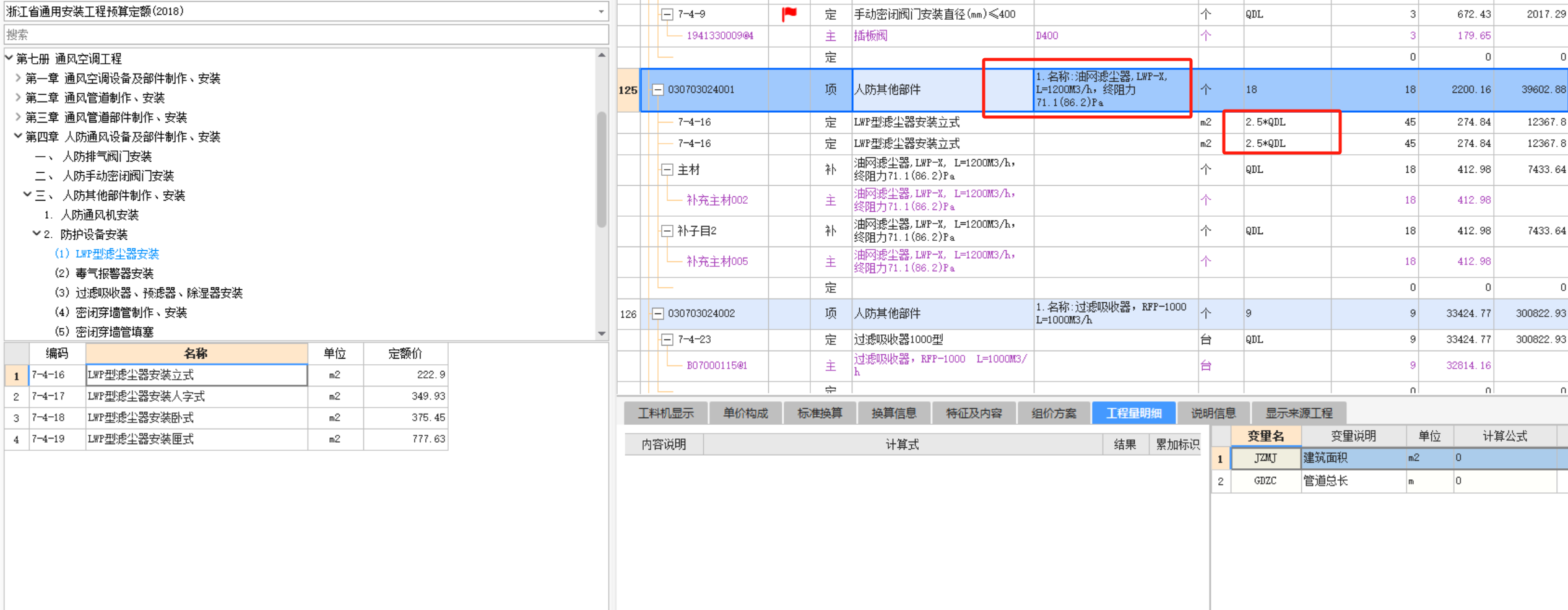Click the 过滤吸收器1000型 quota name cell
This screenshot has height=610, width=1568.
[943, 339]
